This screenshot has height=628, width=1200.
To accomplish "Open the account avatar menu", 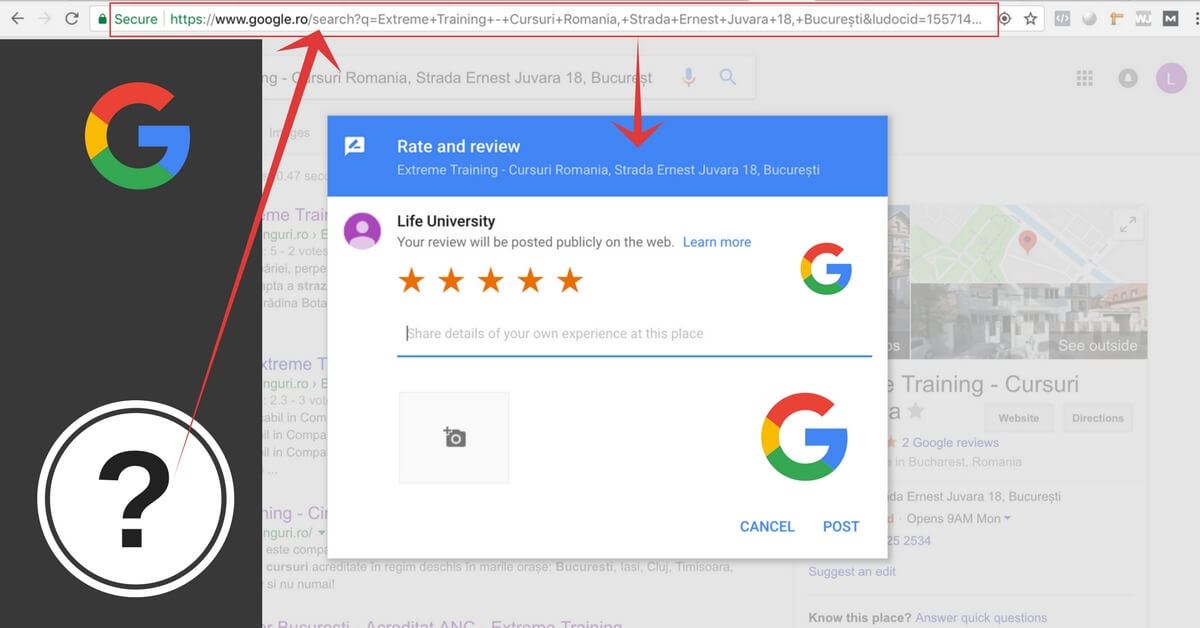I will pyautogui.click(x=1170, y=77).
